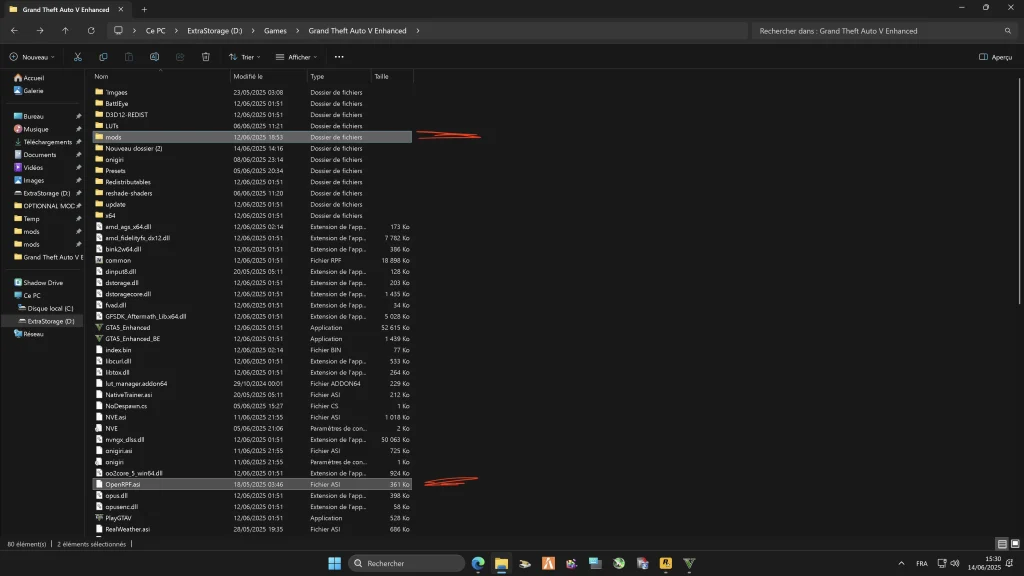Image resolution: width=1024 pixels, height=576 pixels.
Task: Add a new tab with the plus button
Action: (144, 8)
